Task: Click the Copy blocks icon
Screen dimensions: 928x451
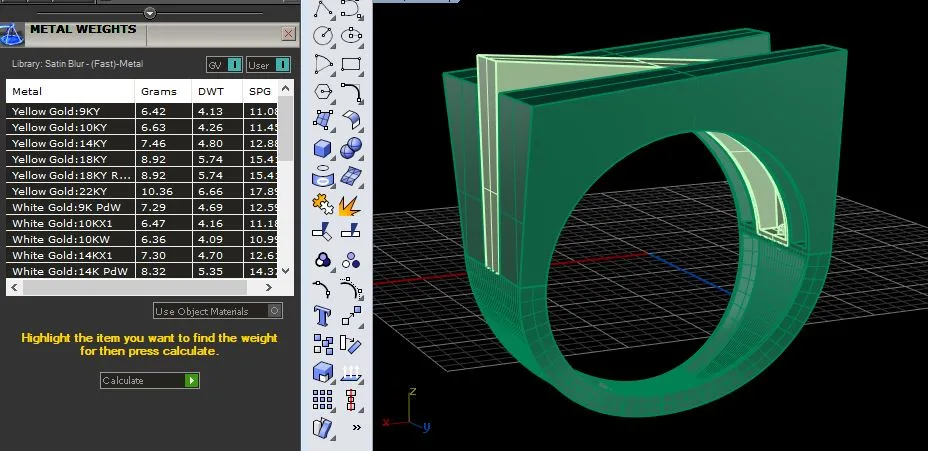Action: [323, 344]
